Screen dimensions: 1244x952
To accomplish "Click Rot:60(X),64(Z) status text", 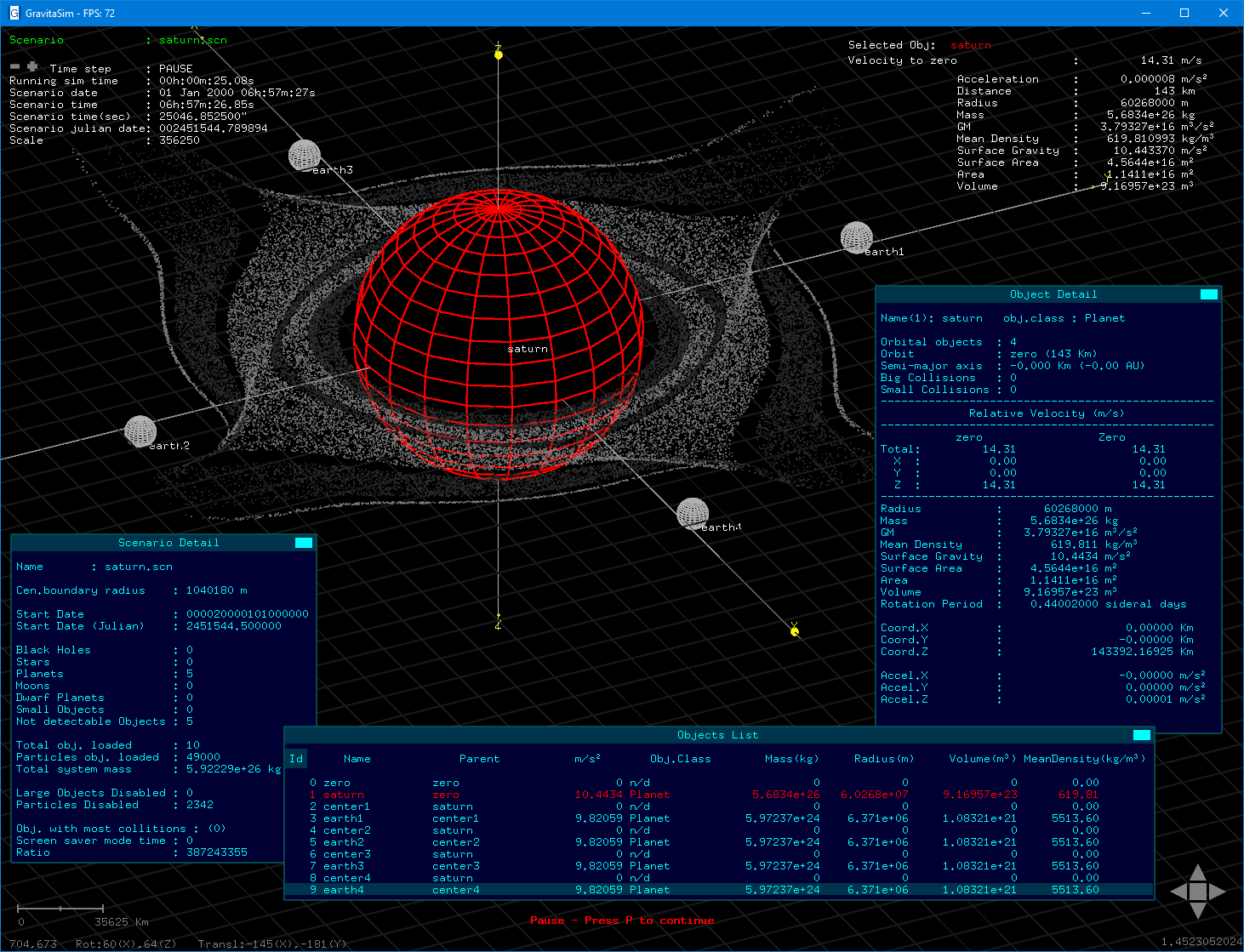I will click(x=126, y=944).
